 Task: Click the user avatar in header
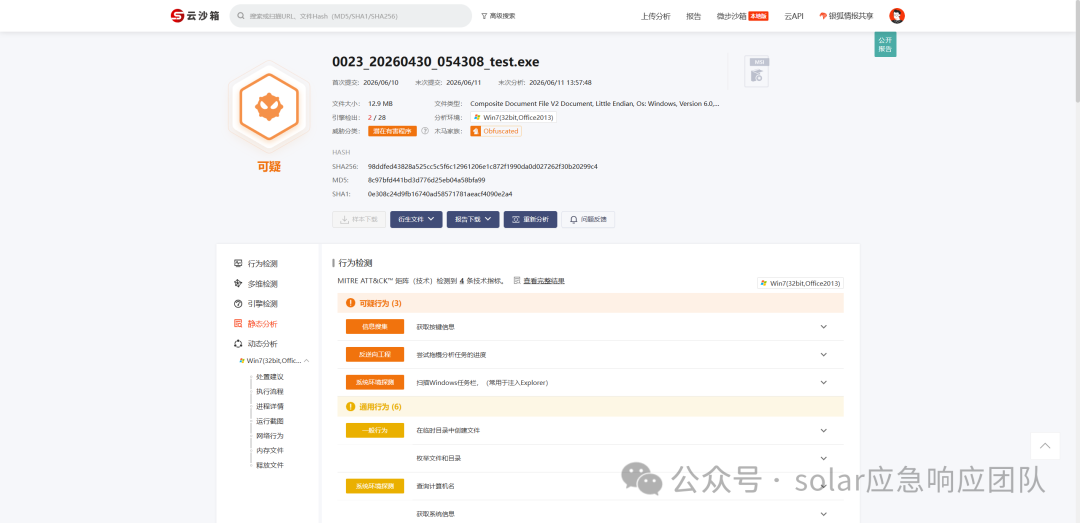click(x=897, y=16)
